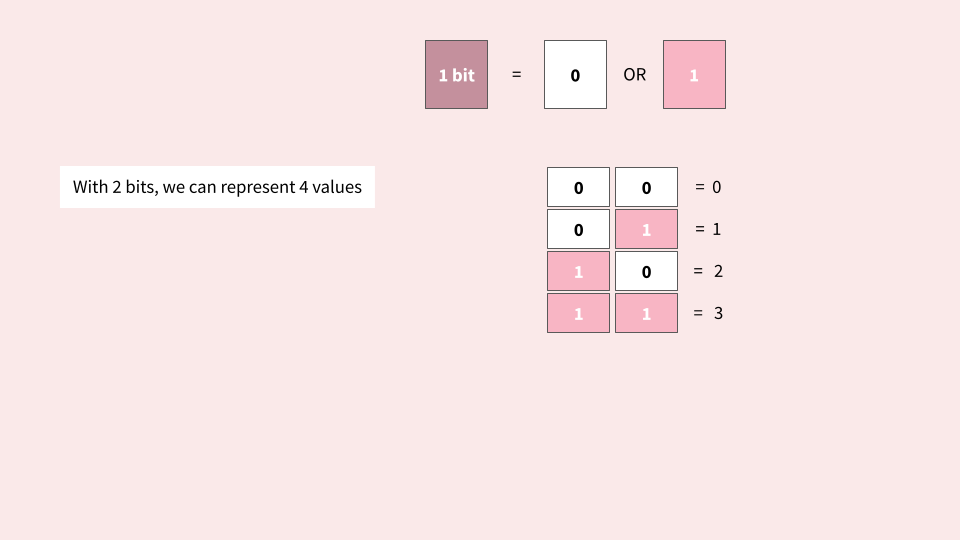Click the words 'With 2 bits' in caption
Viewport: 960px width, 540px height.
[114, 187]
